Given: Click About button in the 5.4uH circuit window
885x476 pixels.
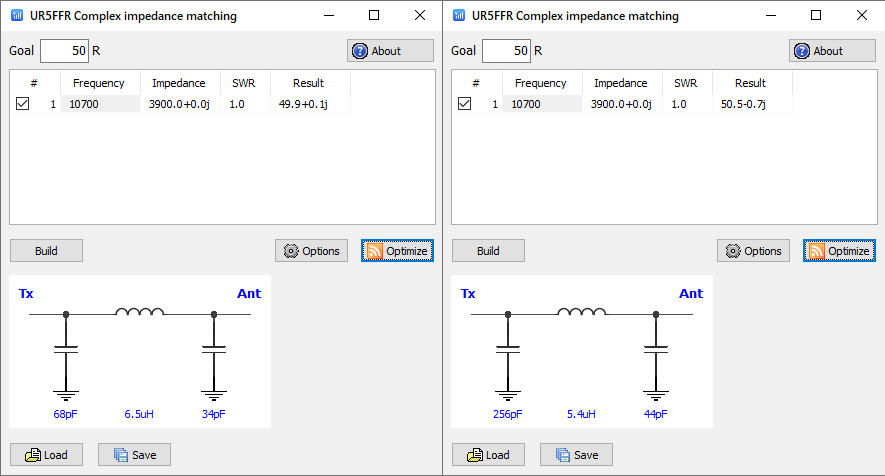Looking at the screenshot, I should tap(832, 51).
